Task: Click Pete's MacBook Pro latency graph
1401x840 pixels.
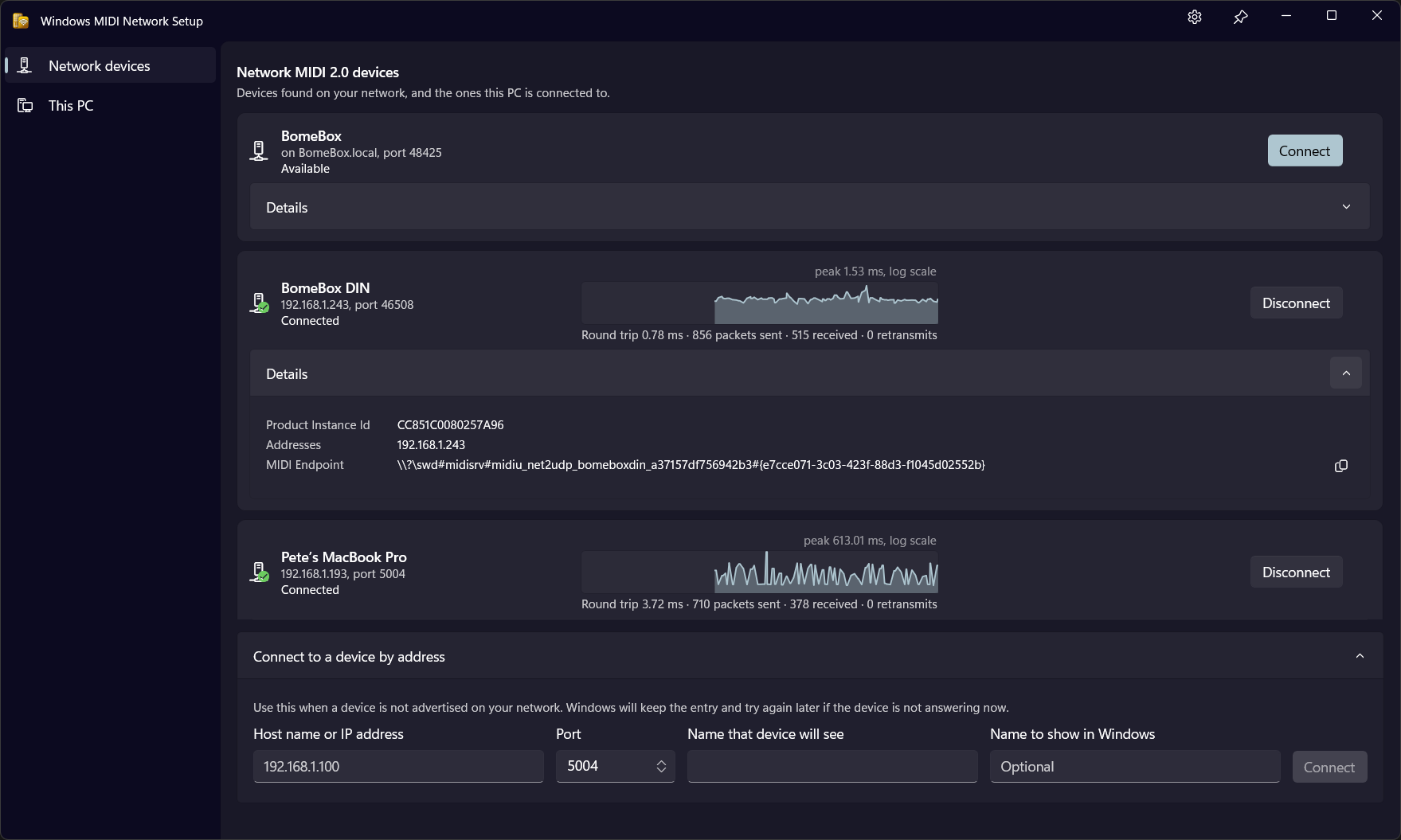Action: (x=760, y=572)
